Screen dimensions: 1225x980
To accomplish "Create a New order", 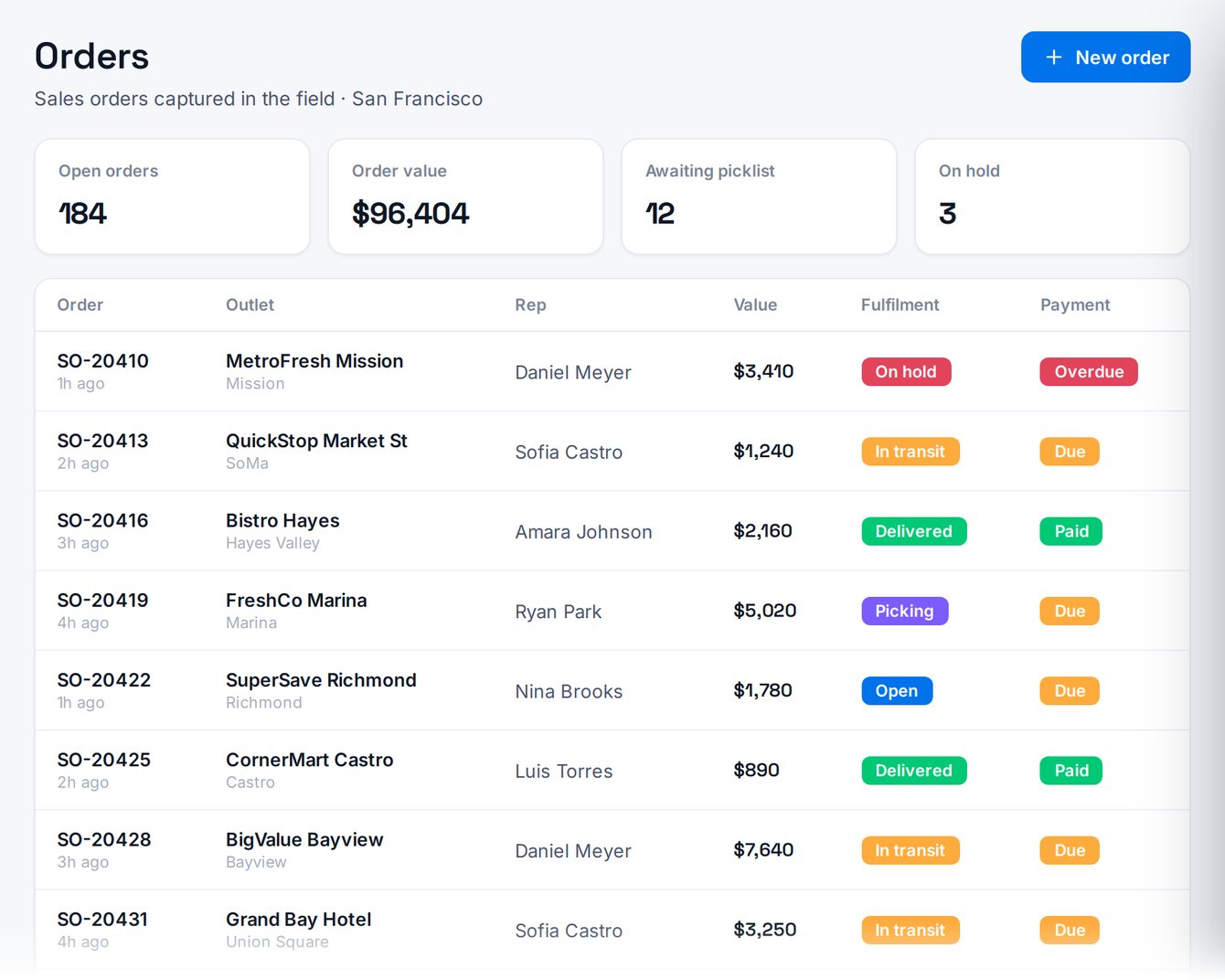I will (1105, 58).
